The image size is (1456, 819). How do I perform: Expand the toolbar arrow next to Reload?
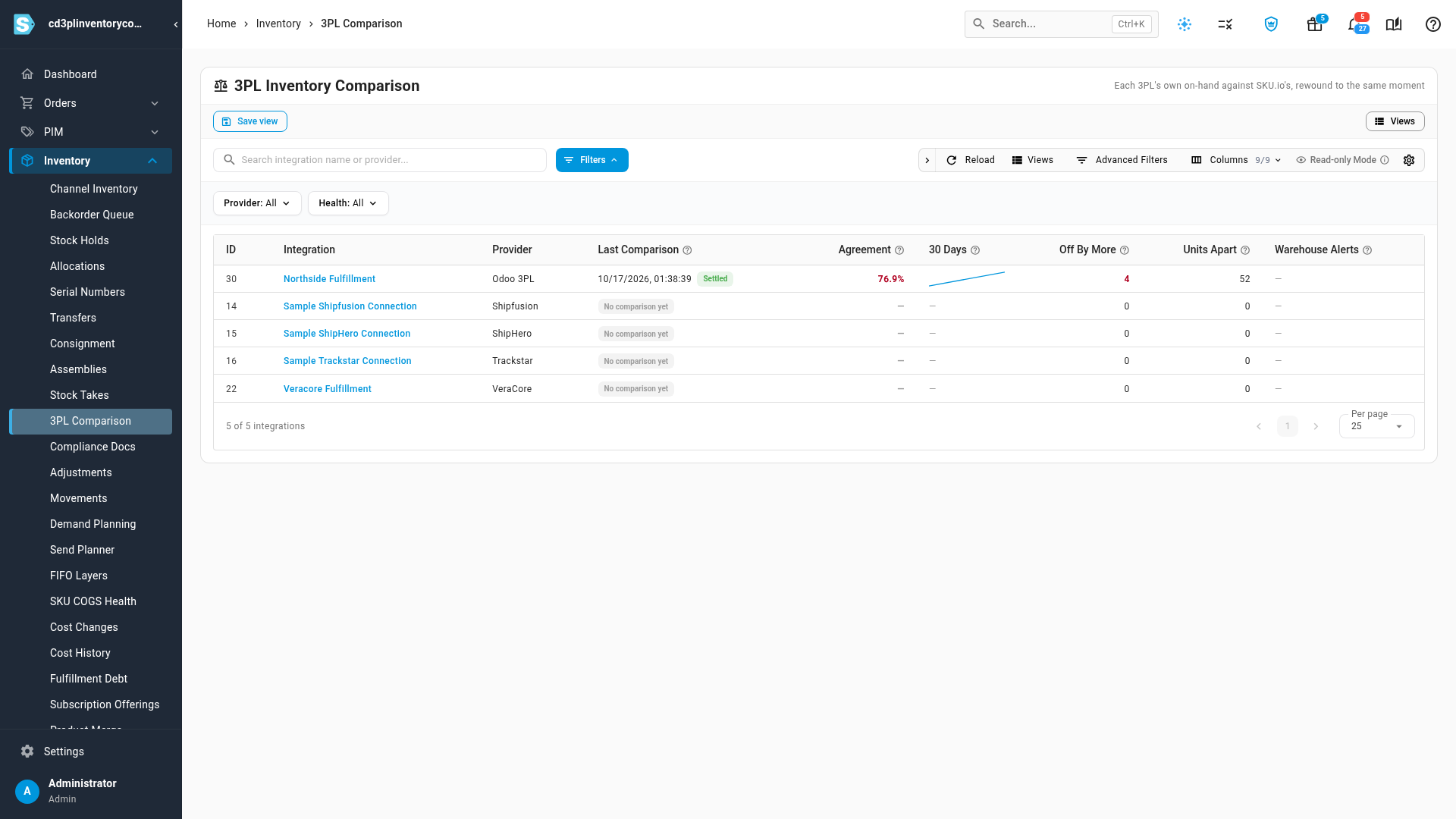click(927, 160)
